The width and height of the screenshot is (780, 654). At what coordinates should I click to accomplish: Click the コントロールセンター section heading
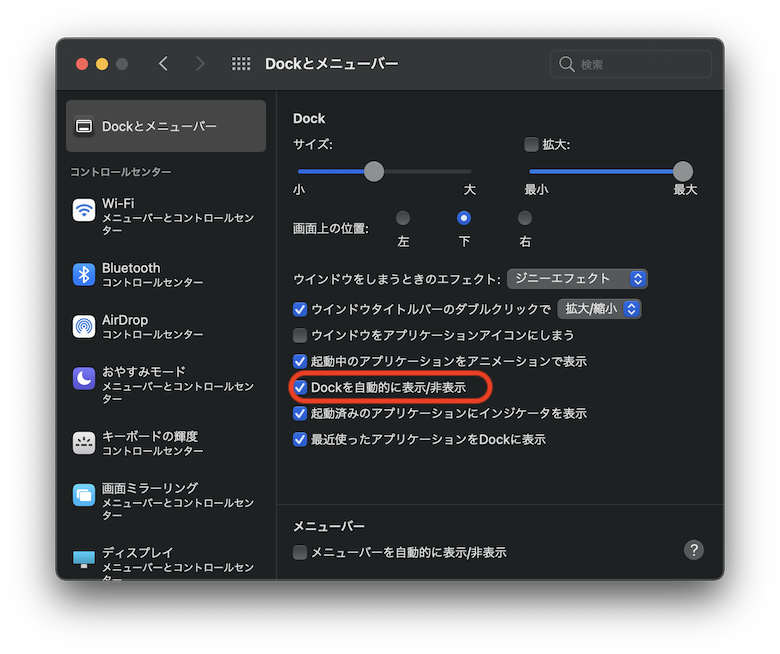[x=120, y=172]
